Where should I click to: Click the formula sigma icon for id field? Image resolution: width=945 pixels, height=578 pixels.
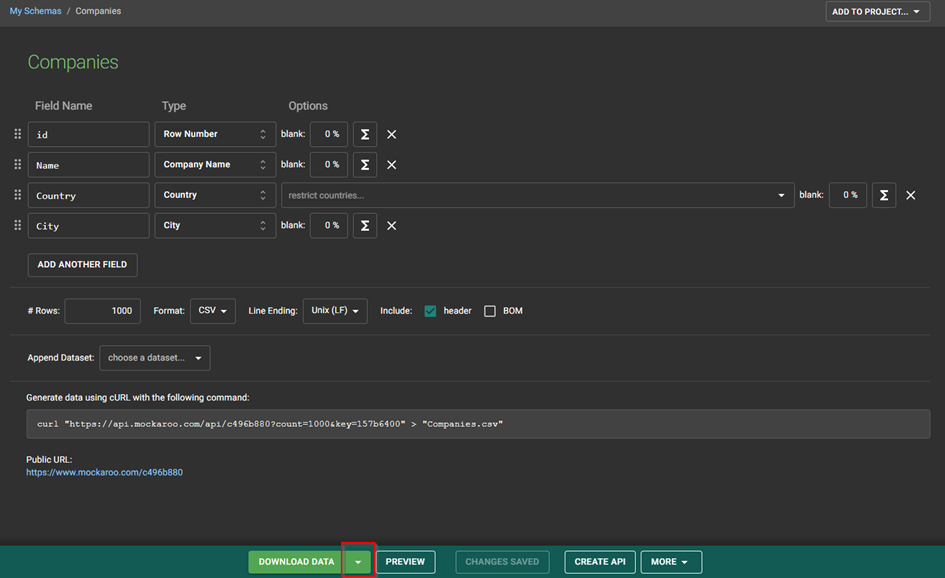pos(365,134)
